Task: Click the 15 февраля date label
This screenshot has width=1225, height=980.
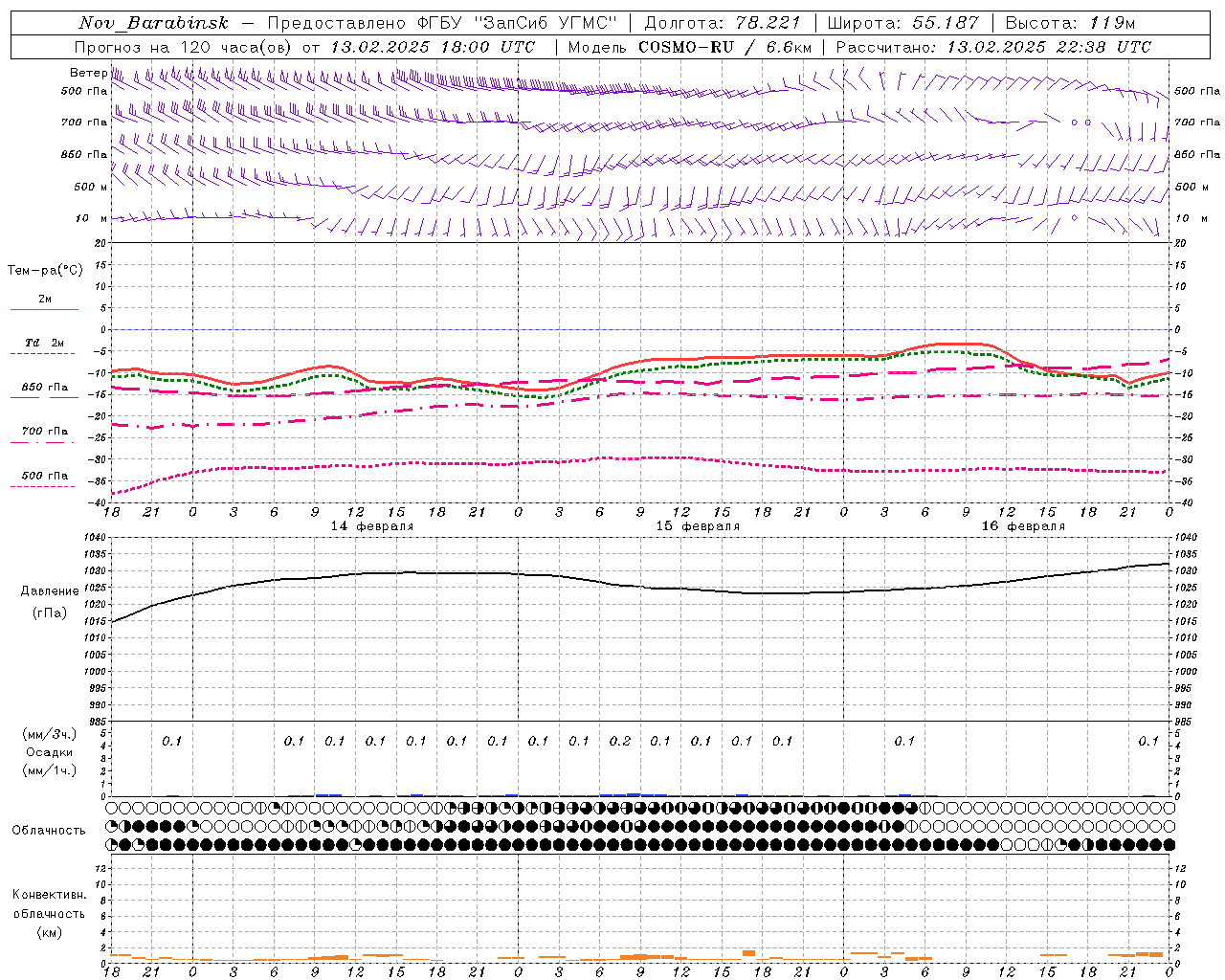Action: tap(698, 526)
